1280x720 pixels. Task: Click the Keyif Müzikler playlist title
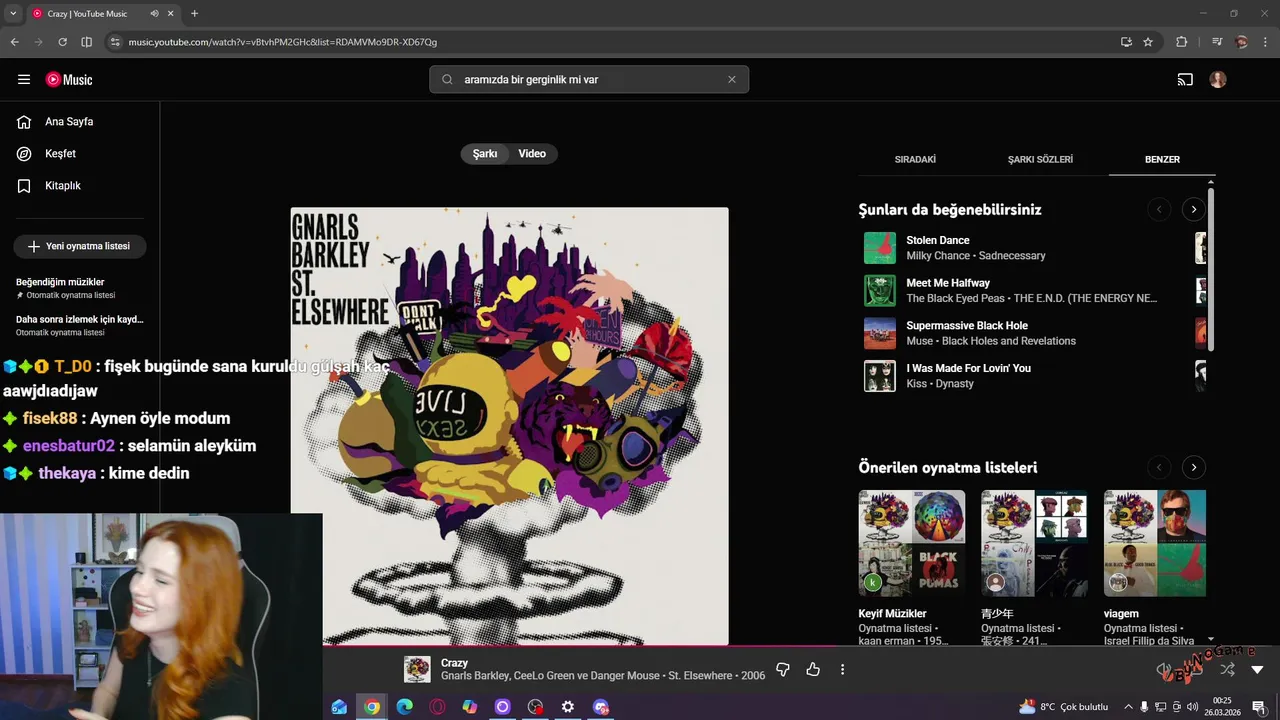click(892, 614)
